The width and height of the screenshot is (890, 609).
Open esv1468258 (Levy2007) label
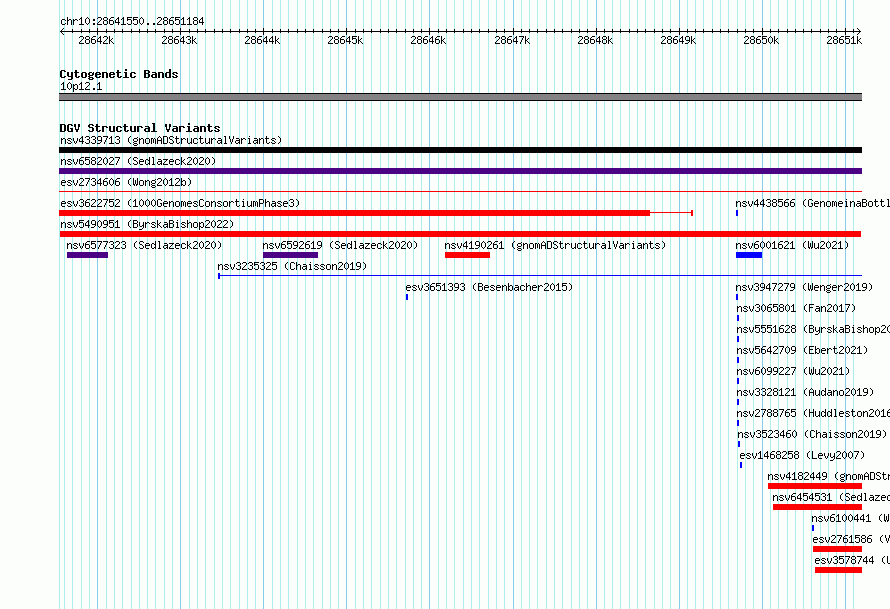tap(802, 455)
